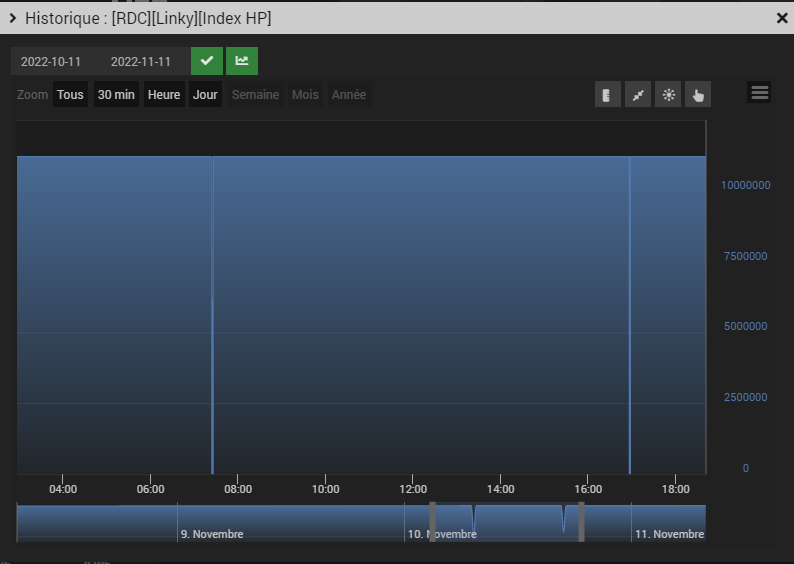The image size is (794, 564).
Task: Toggle the stacked column display icon
Action: 607,95
